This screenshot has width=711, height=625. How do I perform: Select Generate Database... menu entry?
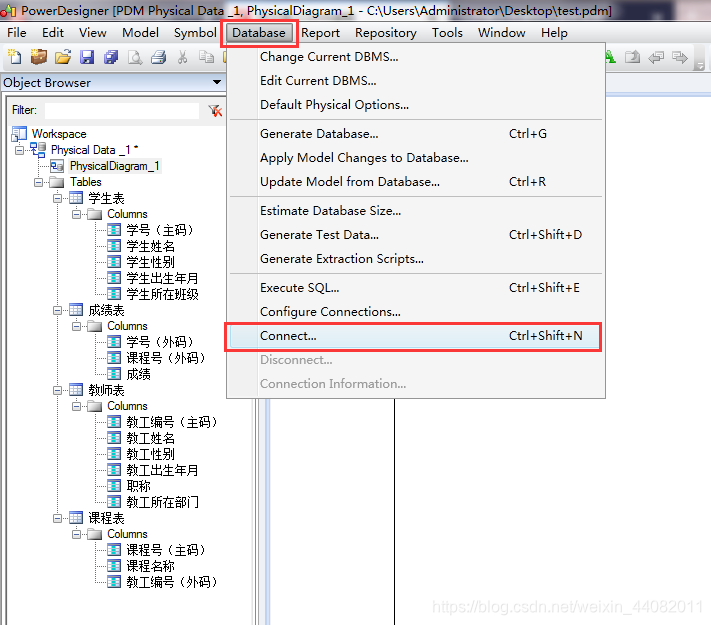click(x=416, y=134)
